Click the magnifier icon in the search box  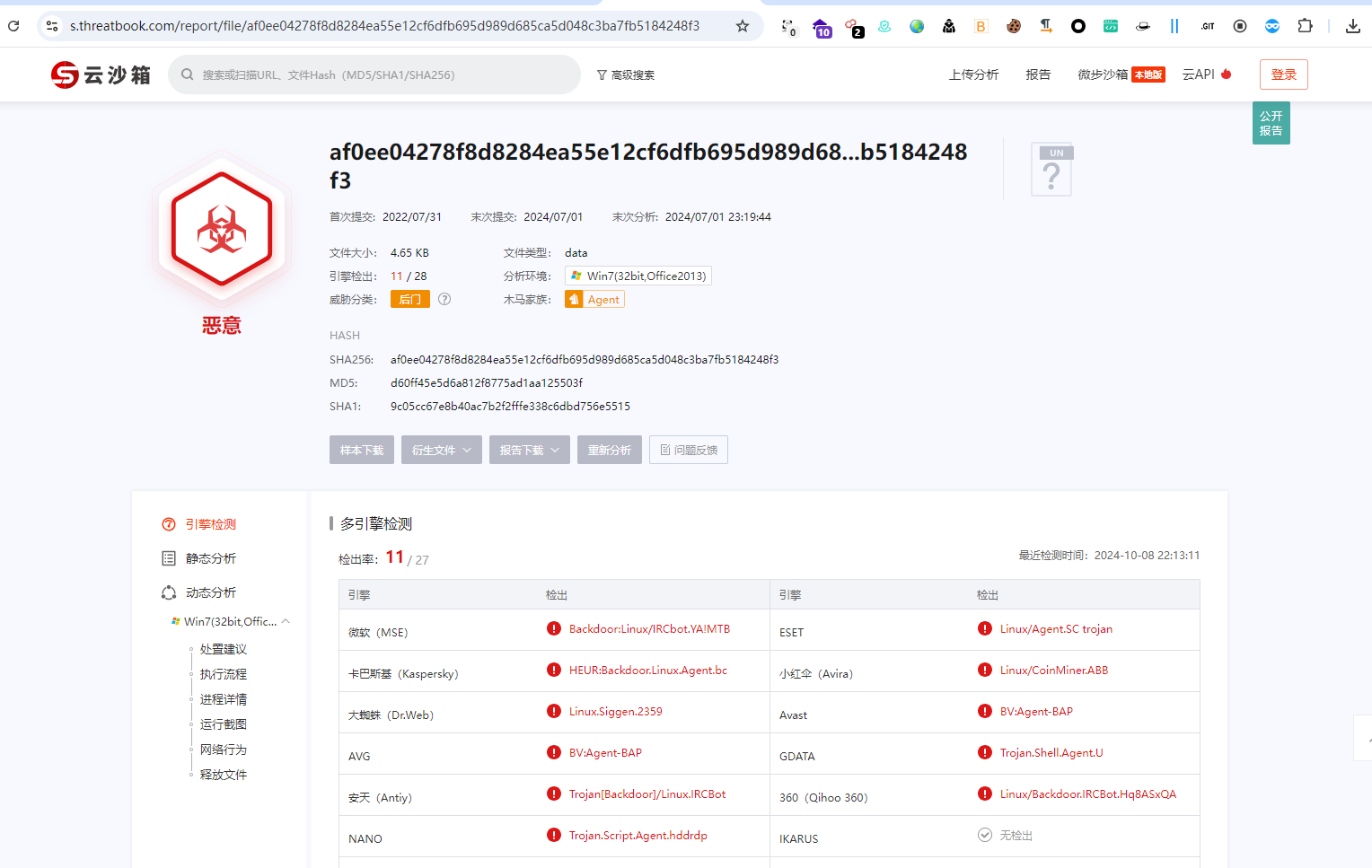188,75
